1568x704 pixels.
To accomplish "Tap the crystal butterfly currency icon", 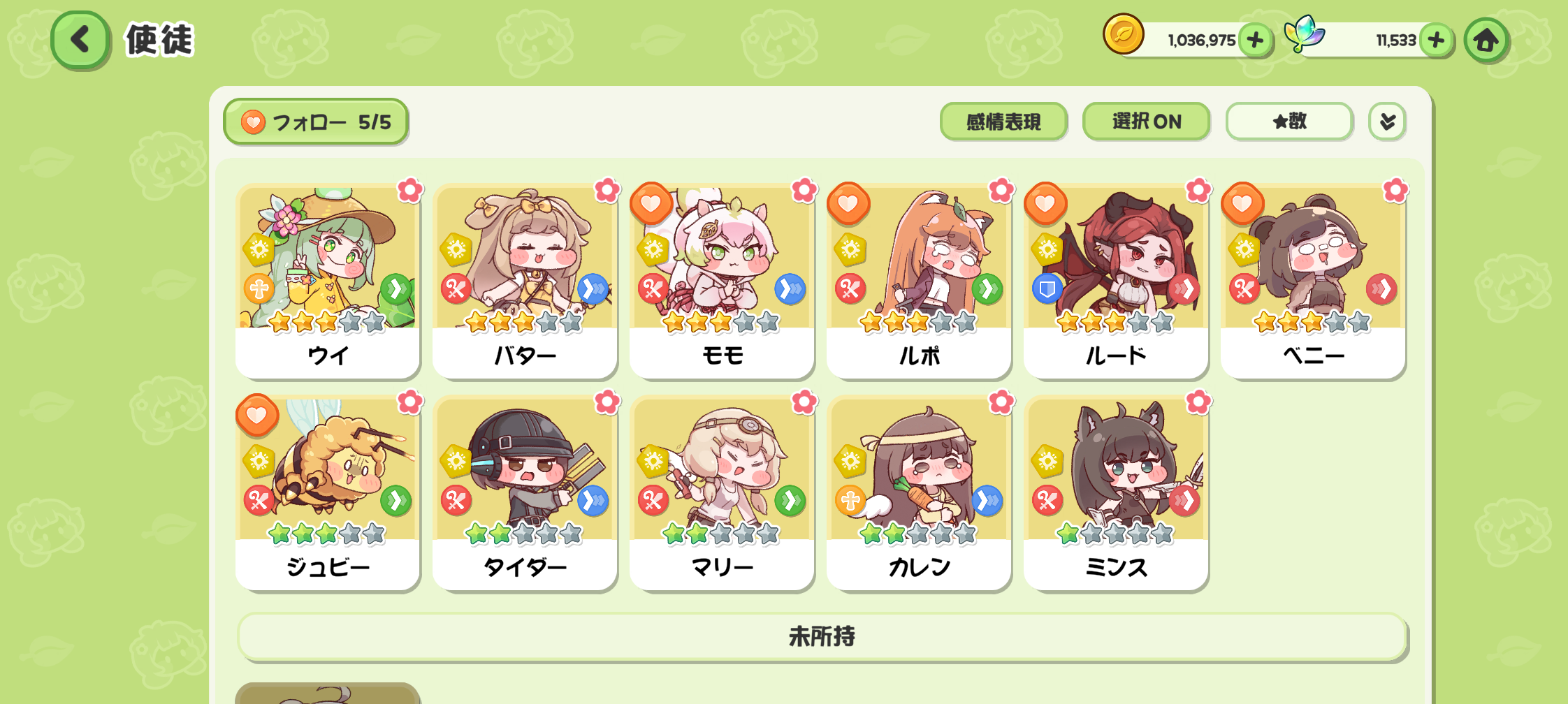I will pos(1304,34).
